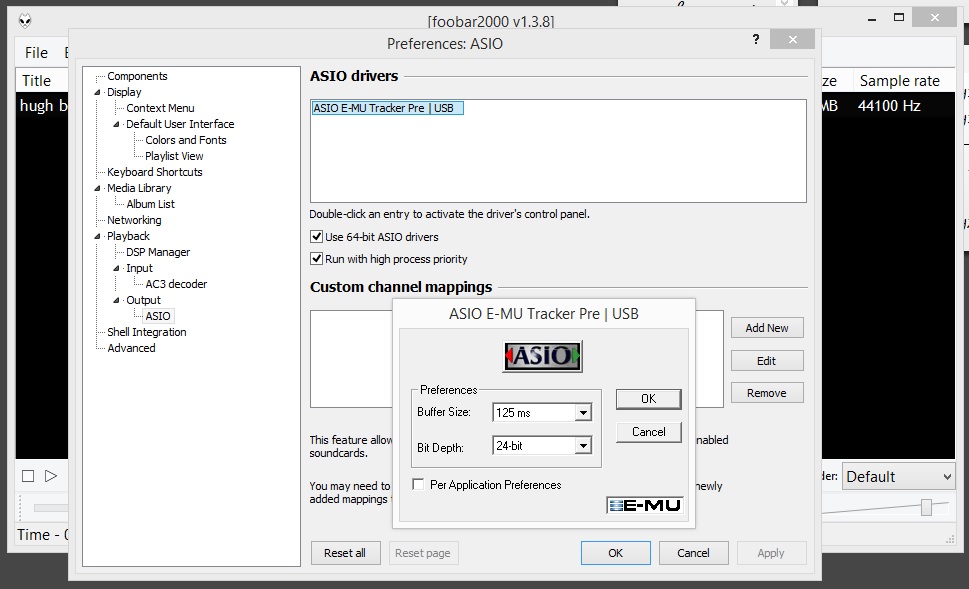
Task: Click the E-MU logo in driver dialog
Action: point(645,505)
